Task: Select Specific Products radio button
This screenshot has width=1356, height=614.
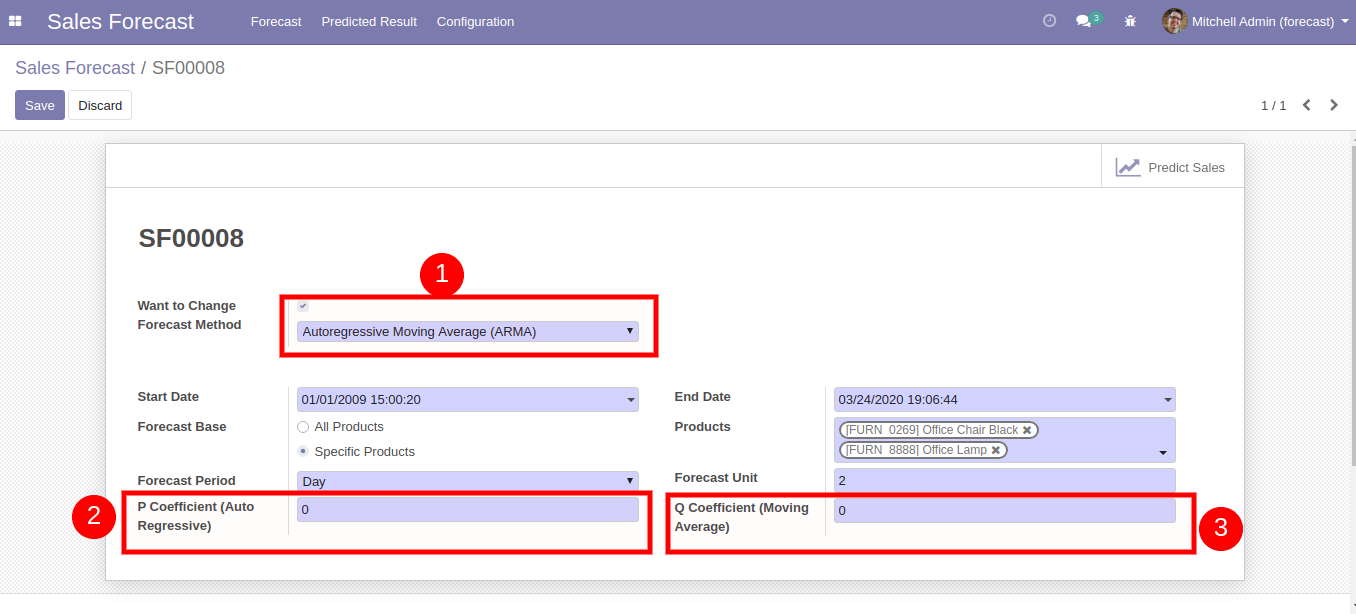Action: (x=303, y=452)
